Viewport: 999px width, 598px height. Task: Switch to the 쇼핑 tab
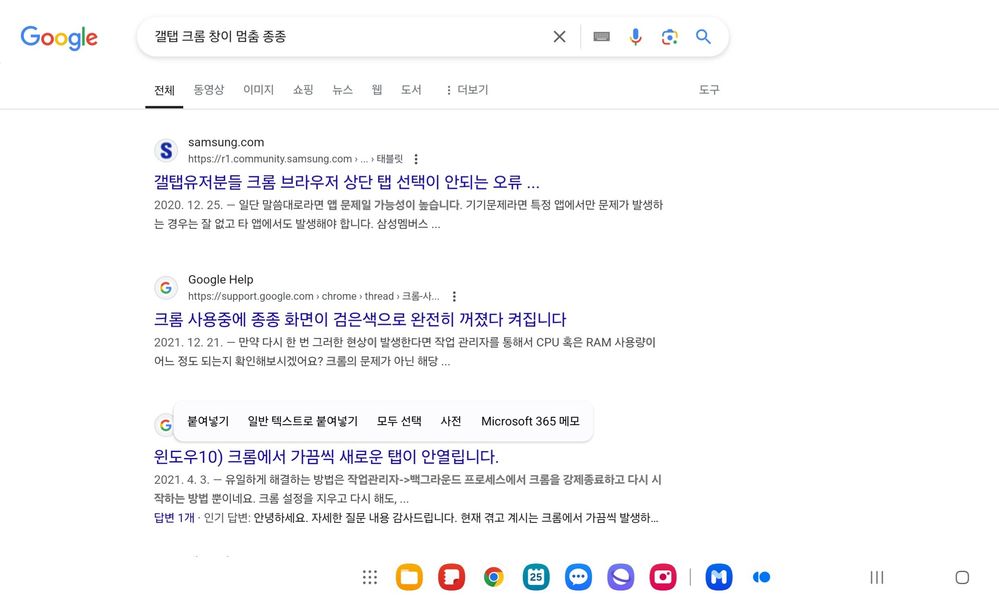pyautogui.click(x=303, y=90)
